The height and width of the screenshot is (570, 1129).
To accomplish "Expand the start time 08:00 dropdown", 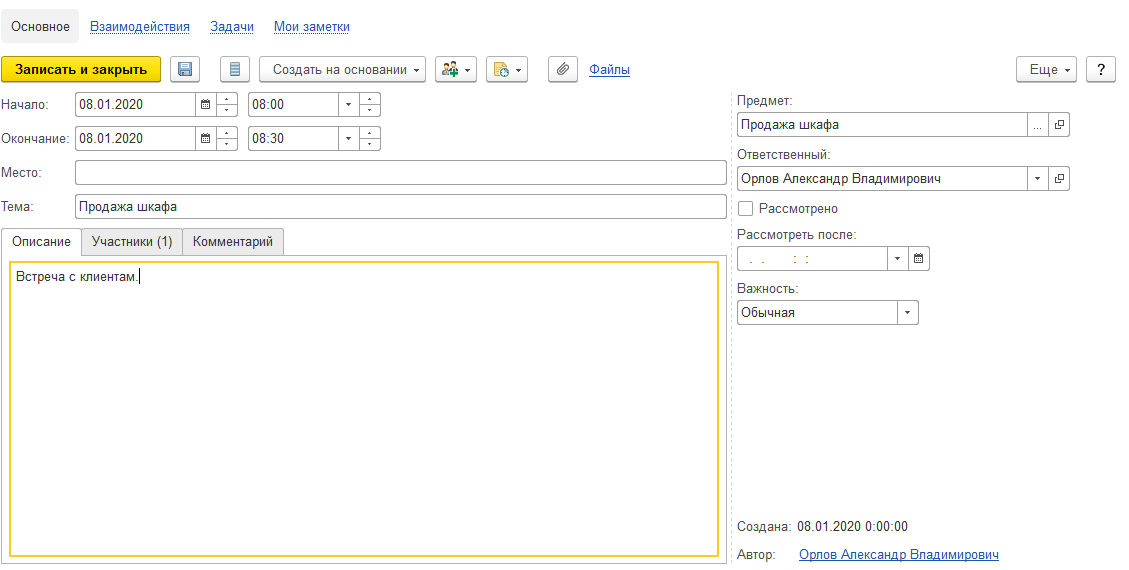I will coord(348,104).
